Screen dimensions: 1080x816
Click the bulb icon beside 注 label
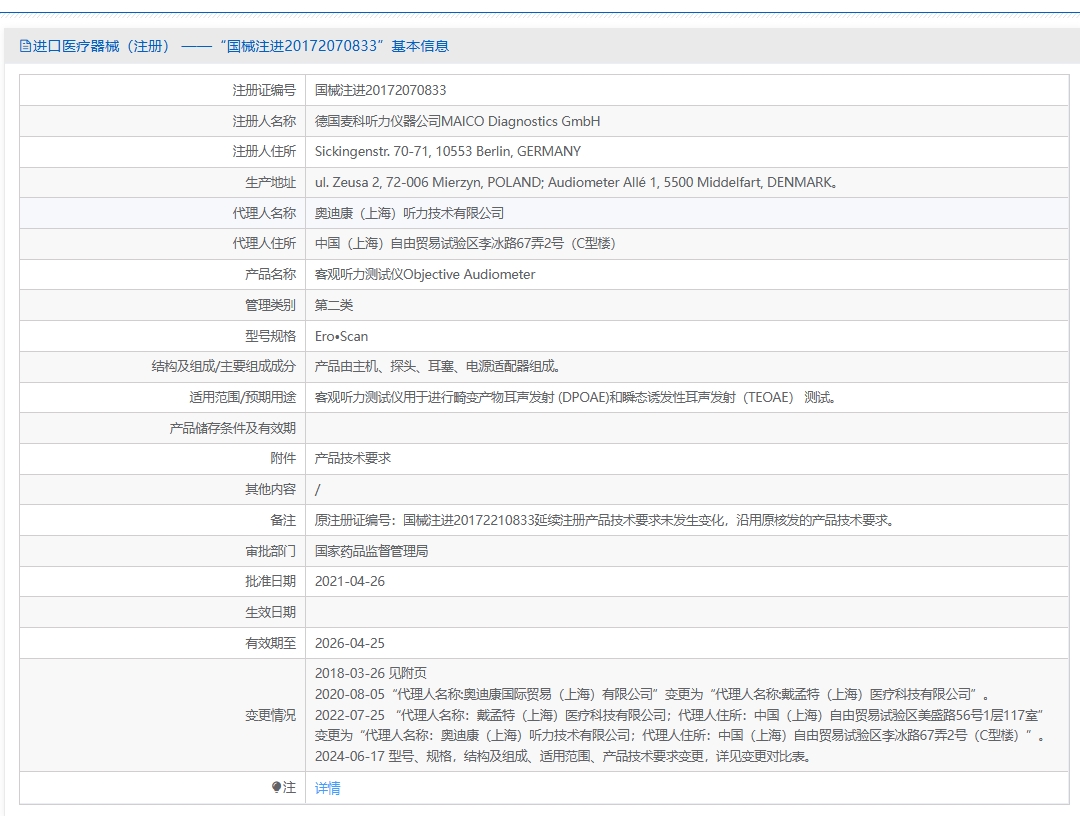276,787
